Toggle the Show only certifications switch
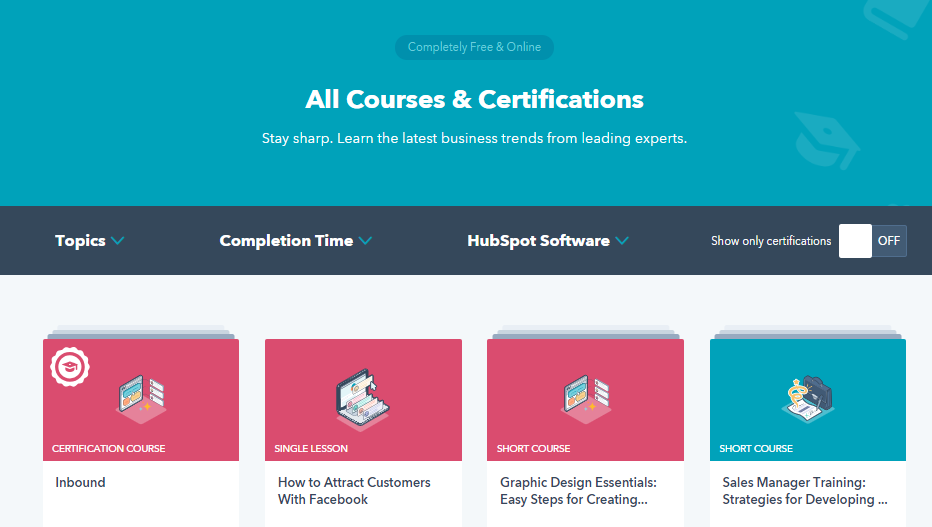 click(x=872, y=241)
